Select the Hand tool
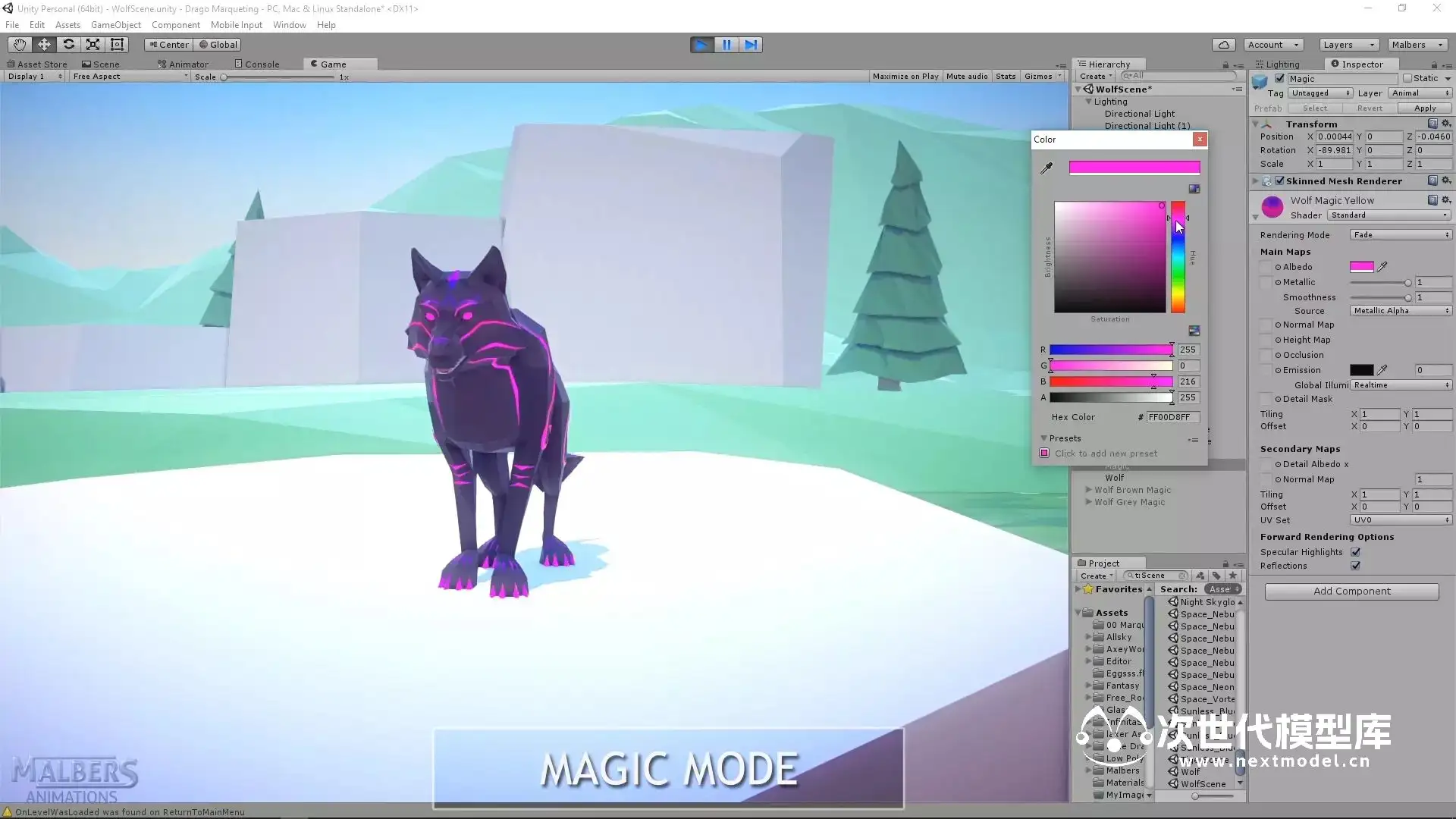 pos(20,45)
